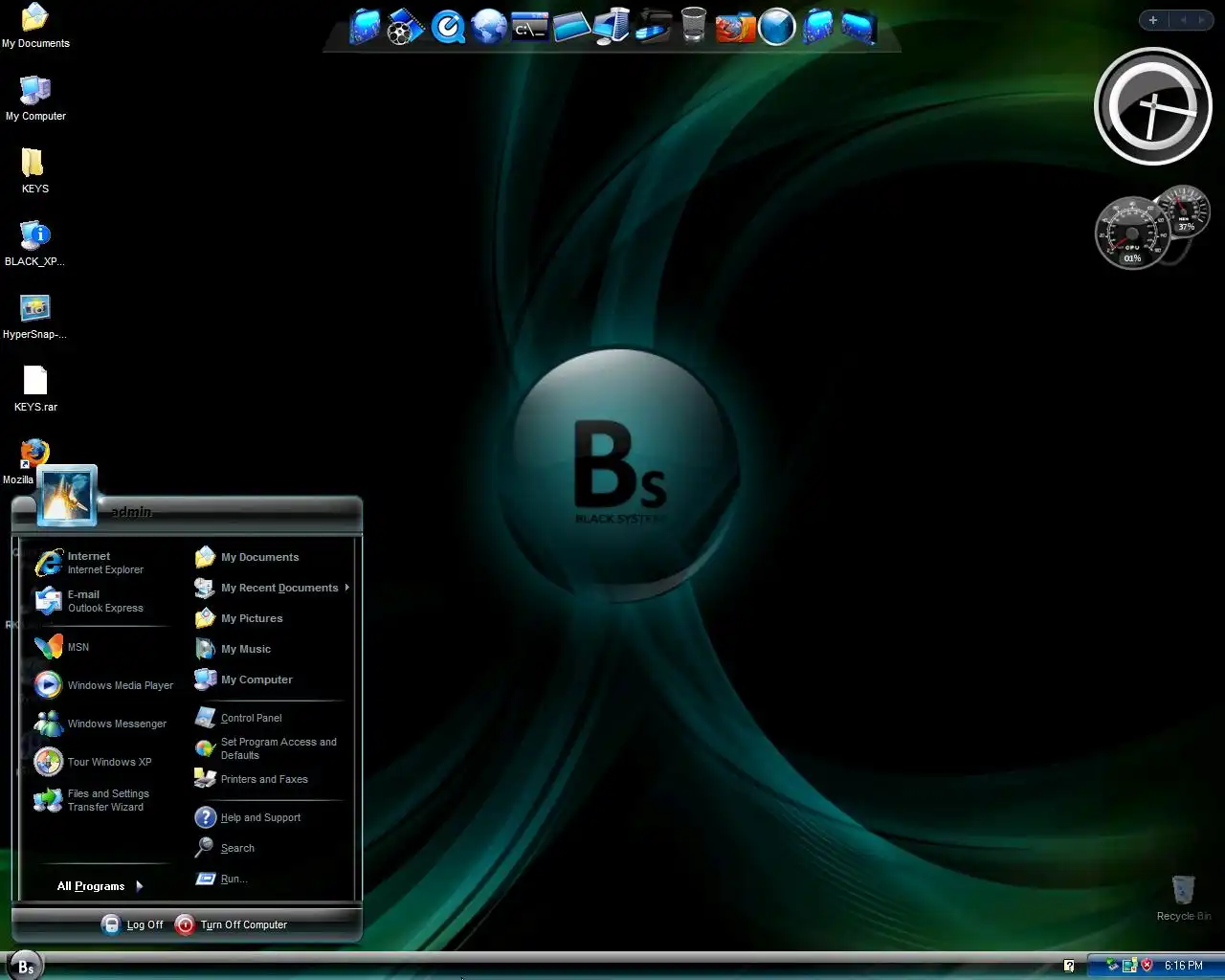
Task: Expand My Recent Documents submenu
Action: (x=272, y=588)
